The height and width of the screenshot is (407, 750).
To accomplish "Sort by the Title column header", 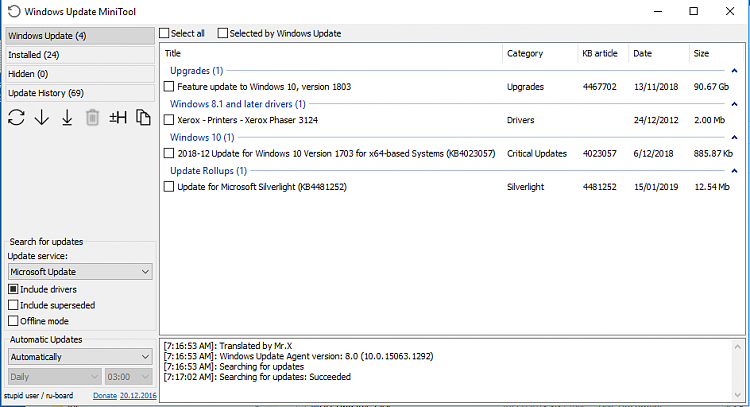I will (x=331, y=54).
